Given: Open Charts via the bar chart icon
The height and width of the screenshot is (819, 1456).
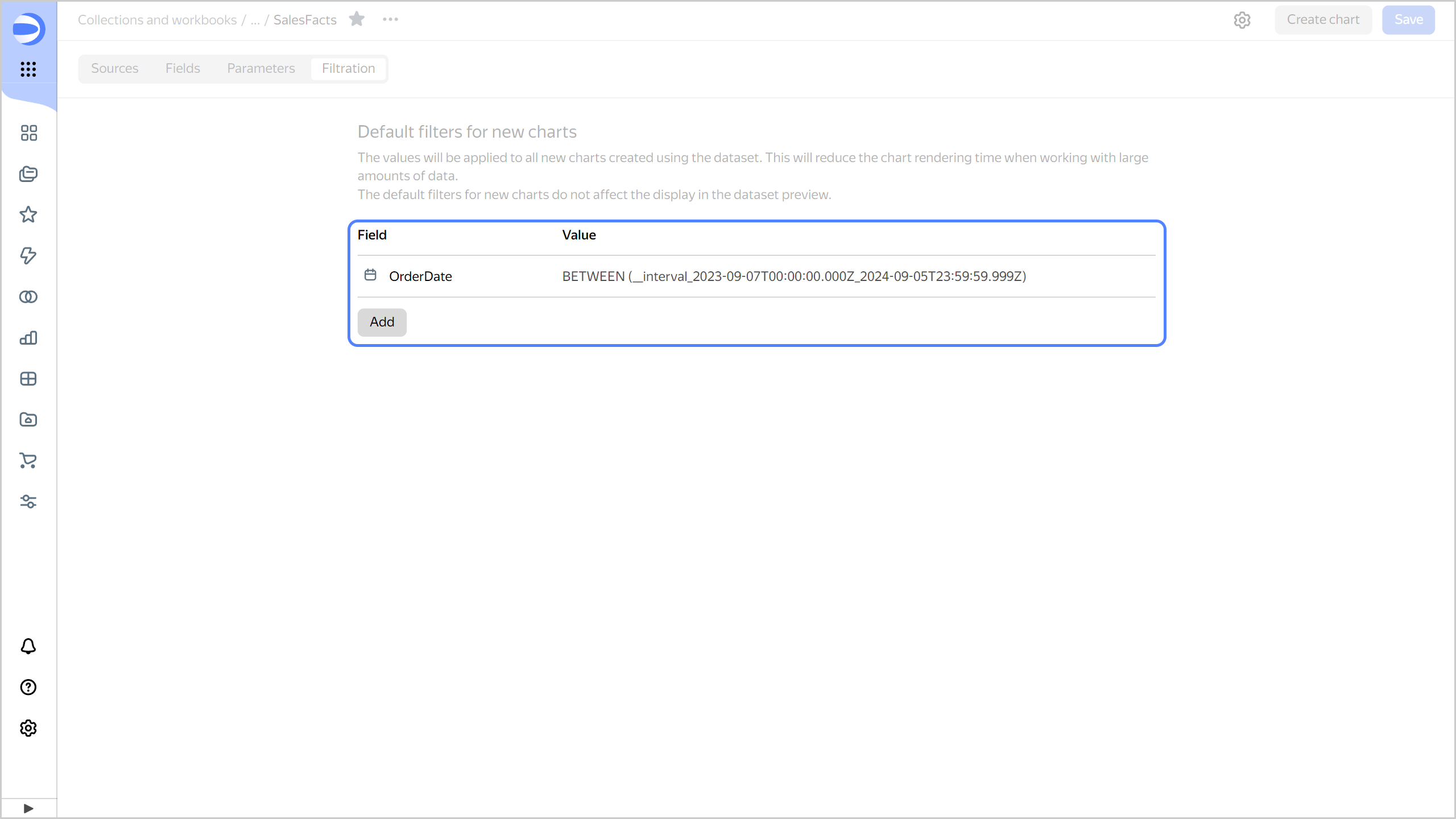Looking at the screenshot, I should point(28,338).
